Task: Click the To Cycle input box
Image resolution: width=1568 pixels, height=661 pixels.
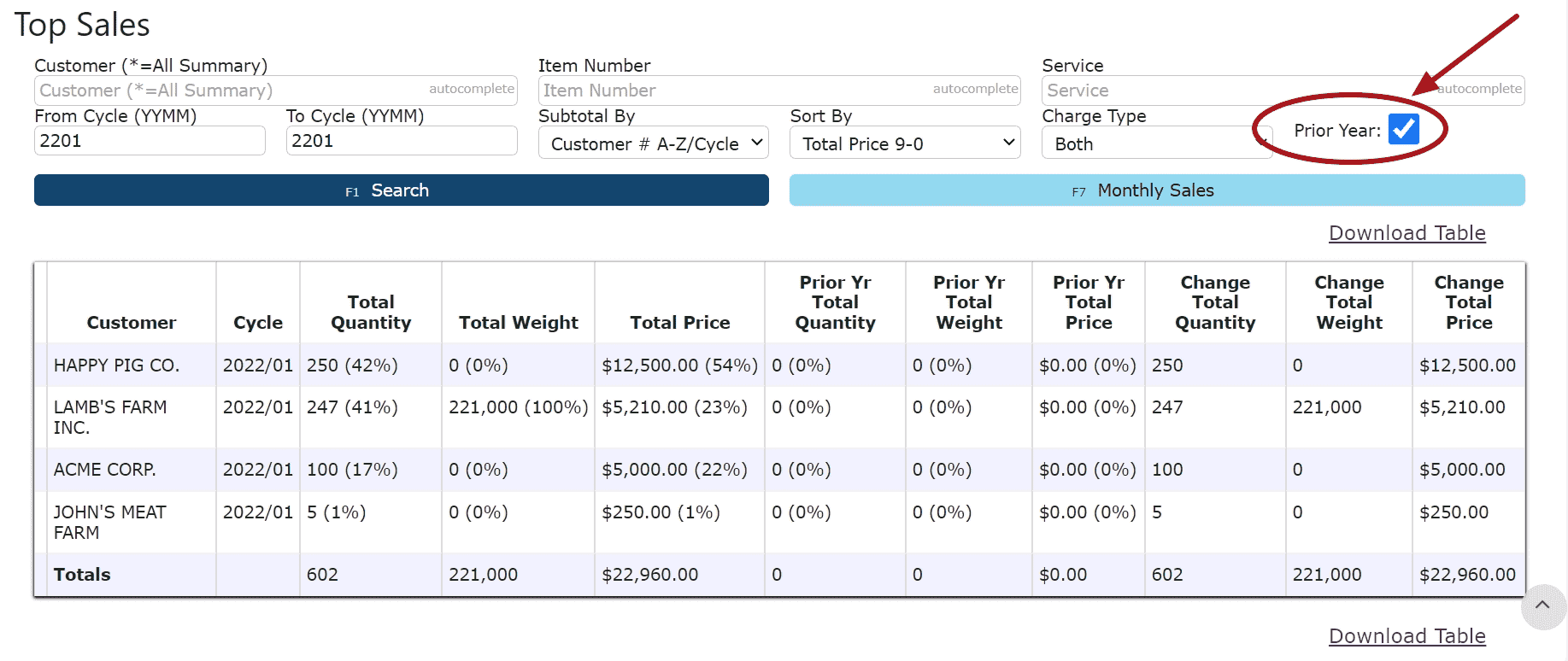Action: 401,141
